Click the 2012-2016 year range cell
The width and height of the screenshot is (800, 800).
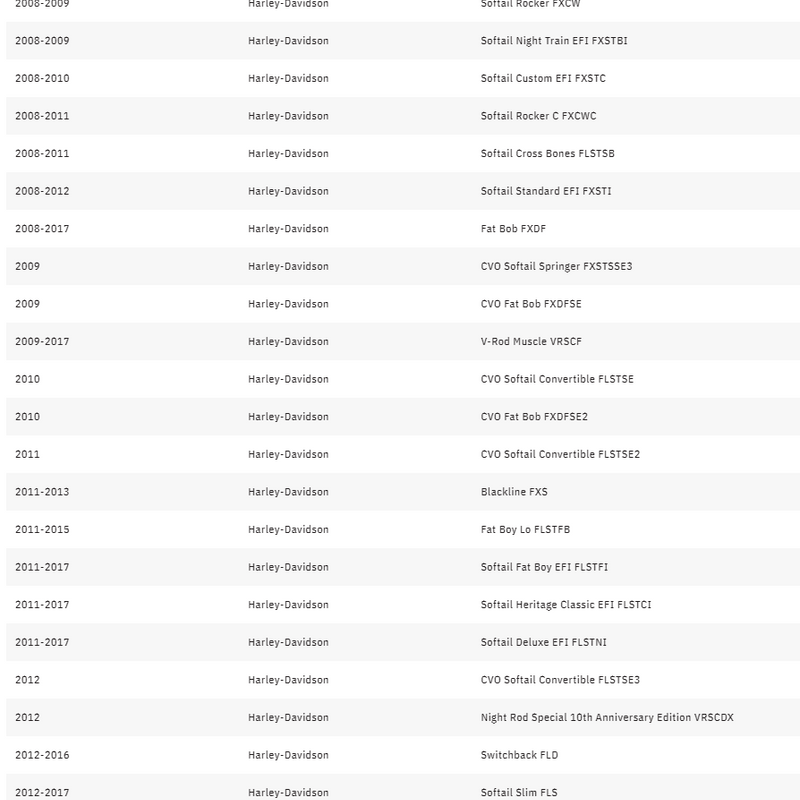pyautogui.click(x=42, y=755)
